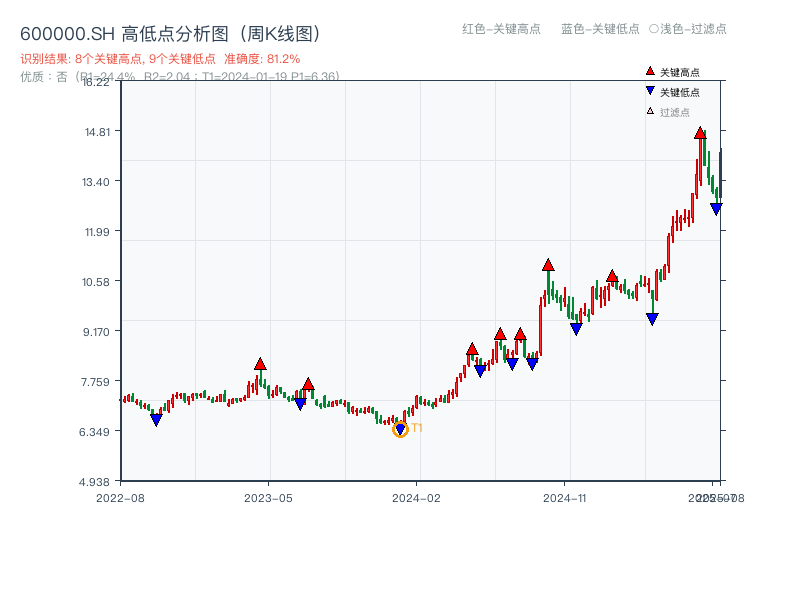Click the gray 过滤点 legend text label
This screenshot has width=800, height=600.
pyautogui.click(x=675, y=112)
